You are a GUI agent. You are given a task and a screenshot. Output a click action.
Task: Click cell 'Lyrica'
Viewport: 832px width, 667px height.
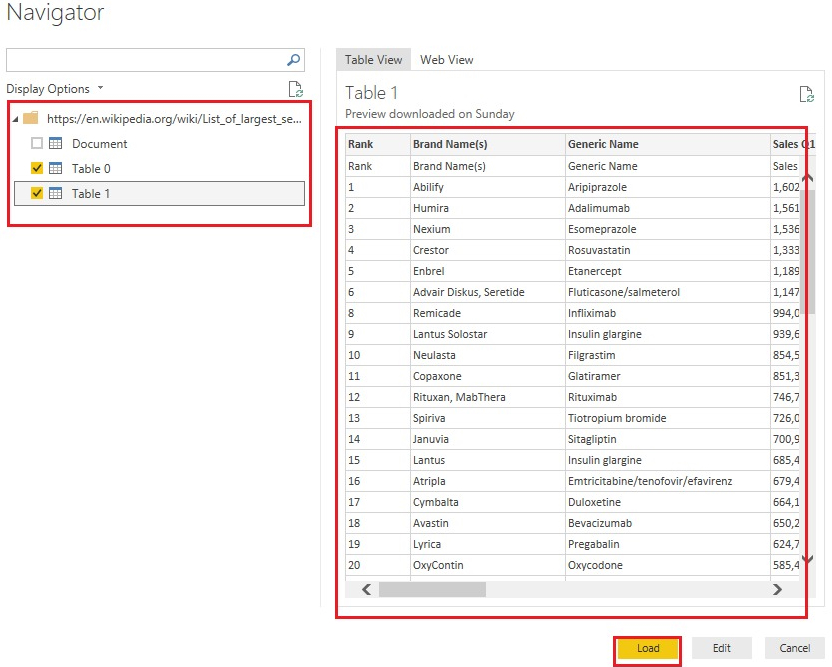(x=488, y=544)
